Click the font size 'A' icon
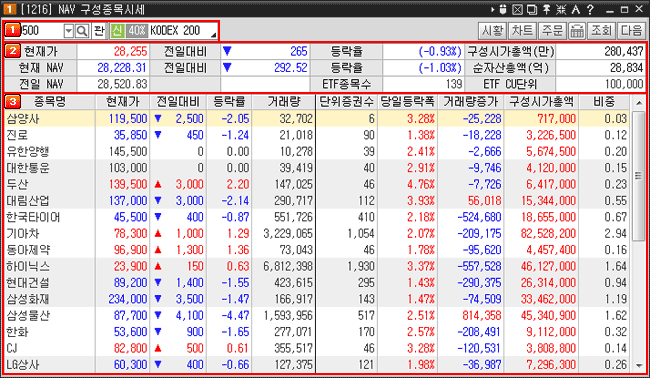650x378 pixels. (x=575, y=9)
